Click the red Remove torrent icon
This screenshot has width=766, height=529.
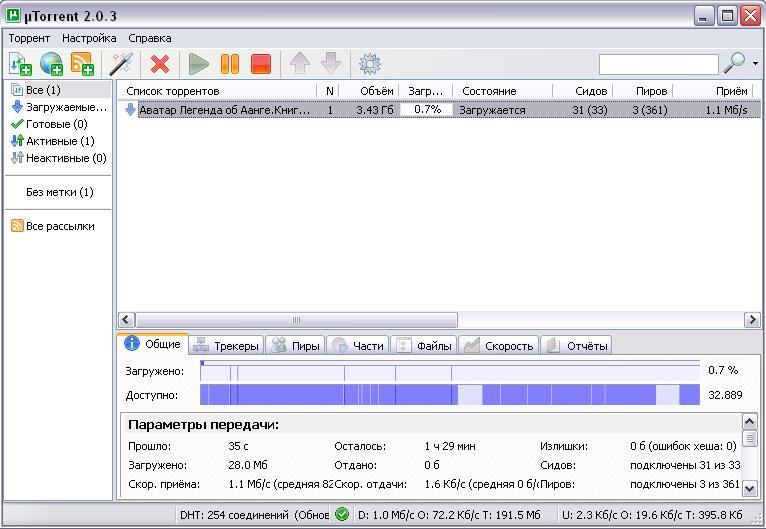click(x=160, y=64)
